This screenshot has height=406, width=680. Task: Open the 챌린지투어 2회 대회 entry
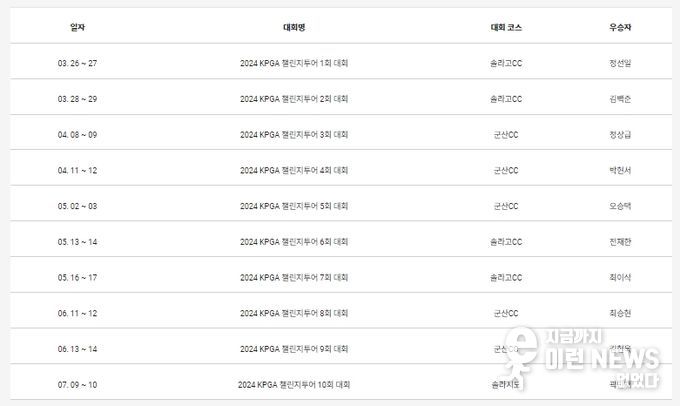point(294,99)
